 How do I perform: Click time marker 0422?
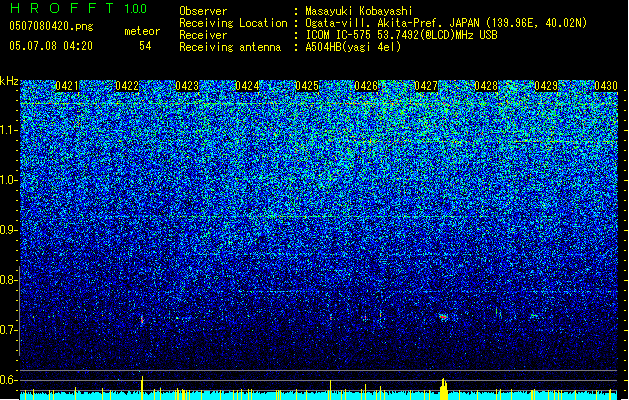click(127, 86)
